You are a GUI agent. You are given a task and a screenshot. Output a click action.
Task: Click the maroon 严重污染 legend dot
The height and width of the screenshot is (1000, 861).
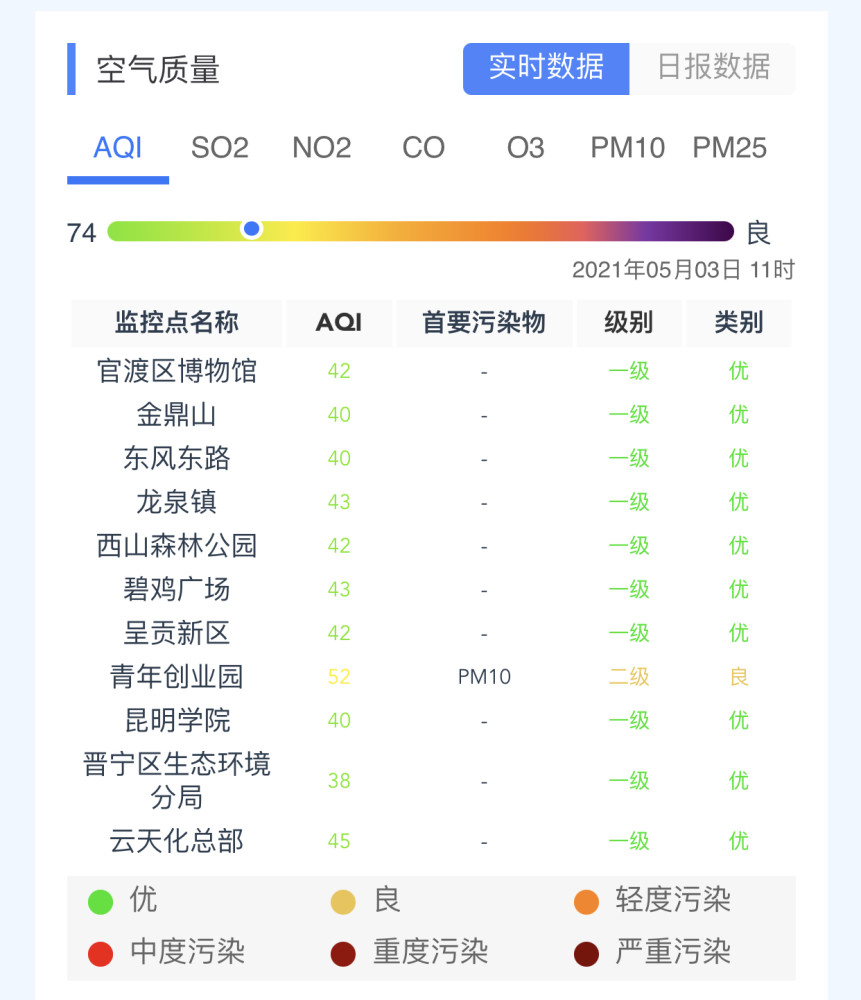click(586, 954)
